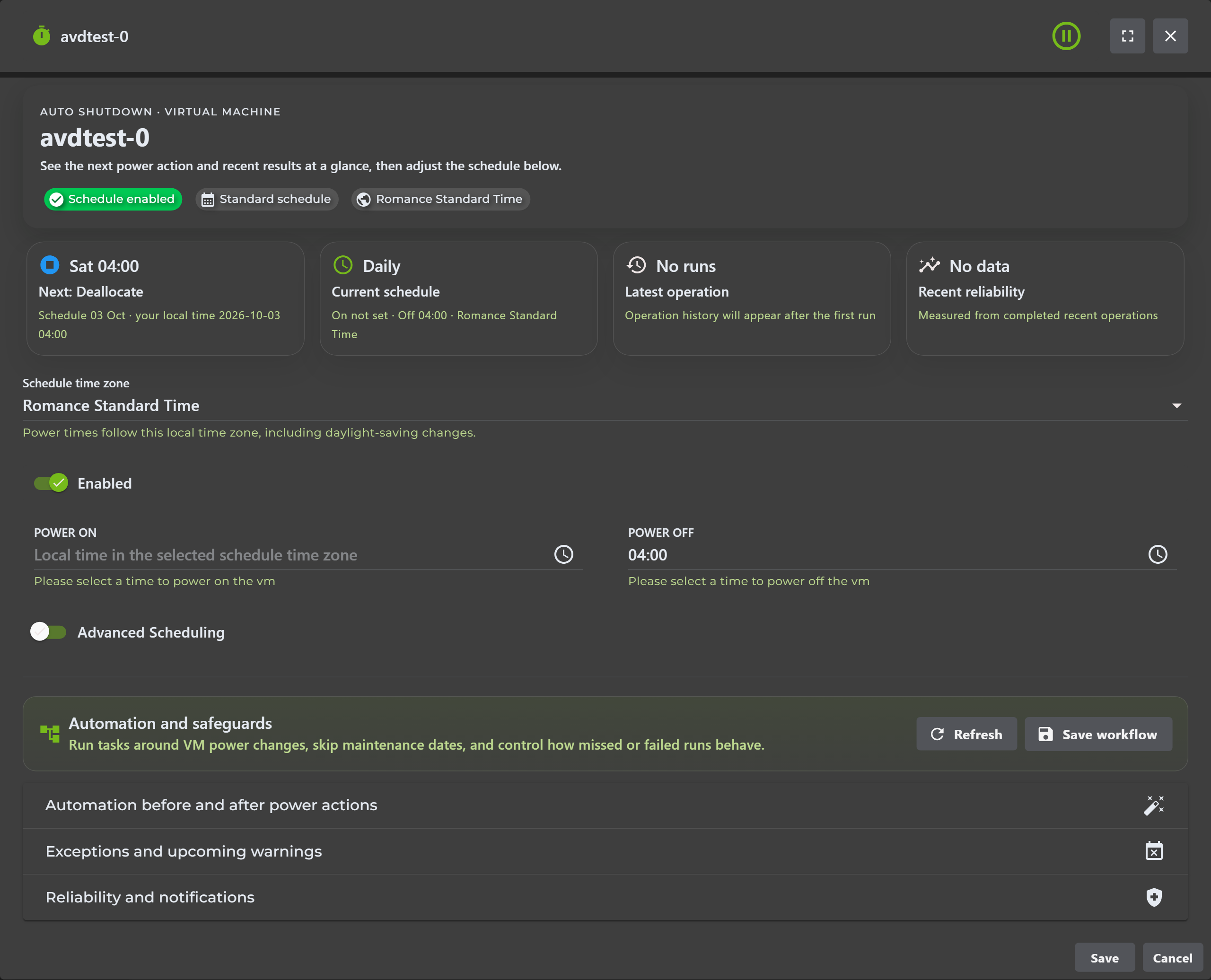This screenshot has width=1211, height=980.
Task: Toggle the Enabled switch off
Action: 51,483
